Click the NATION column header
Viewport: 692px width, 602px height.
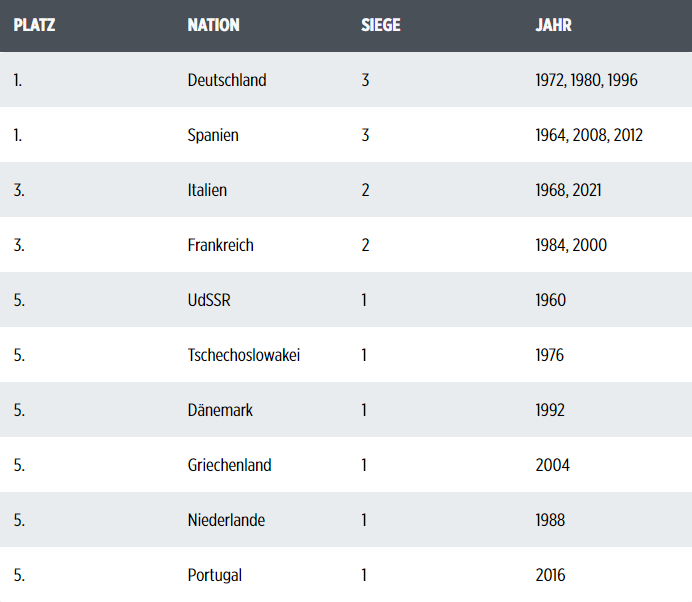point(213,25)
